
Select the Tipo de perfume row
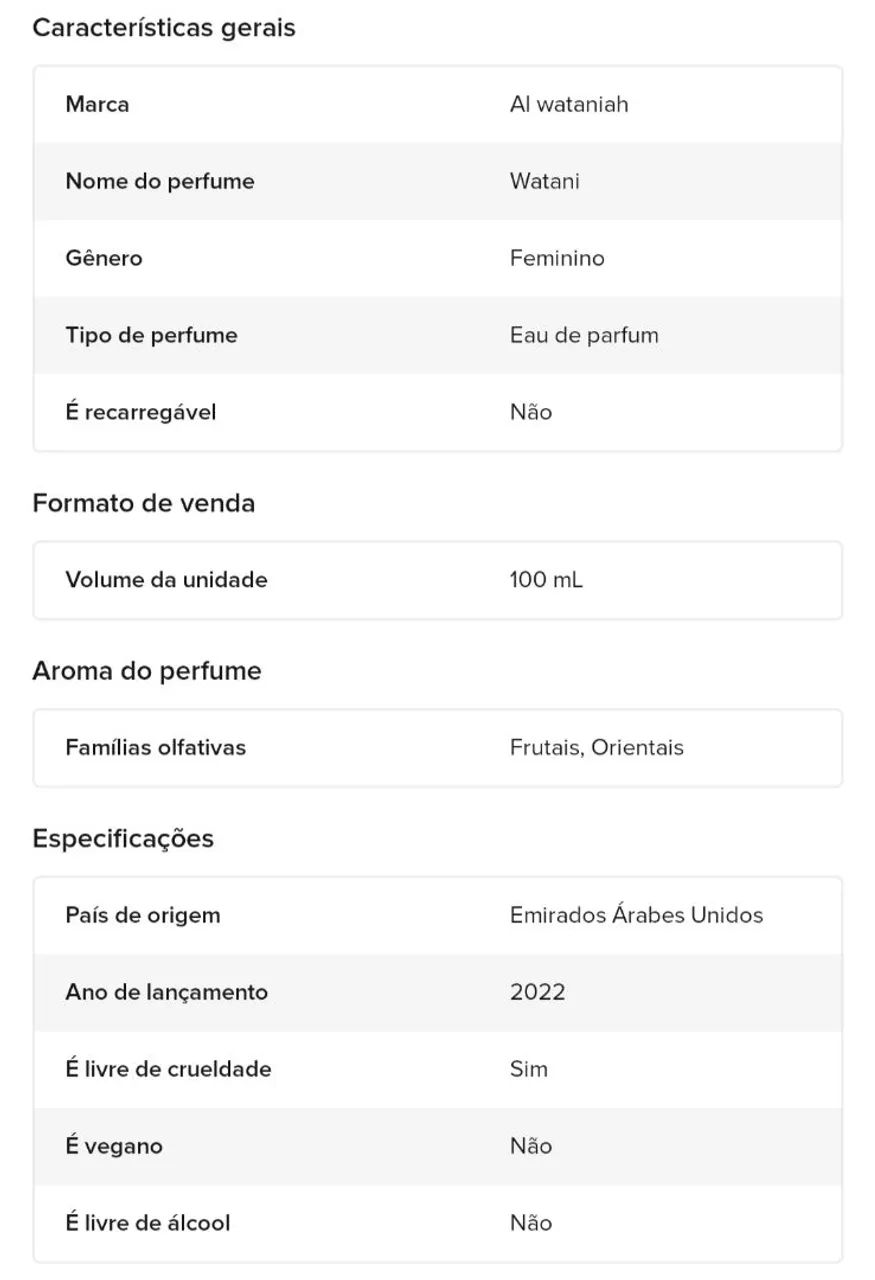pos(438,335)
